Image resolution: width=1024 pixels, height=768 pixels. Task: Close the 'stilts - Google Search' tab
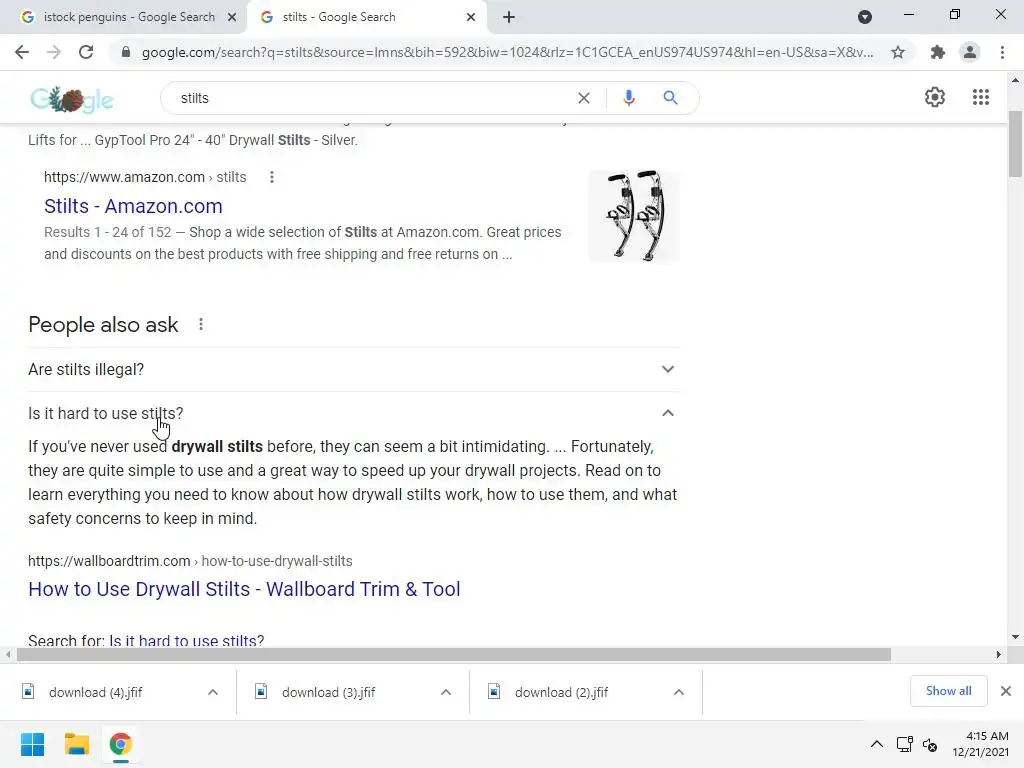click(471, 18)
